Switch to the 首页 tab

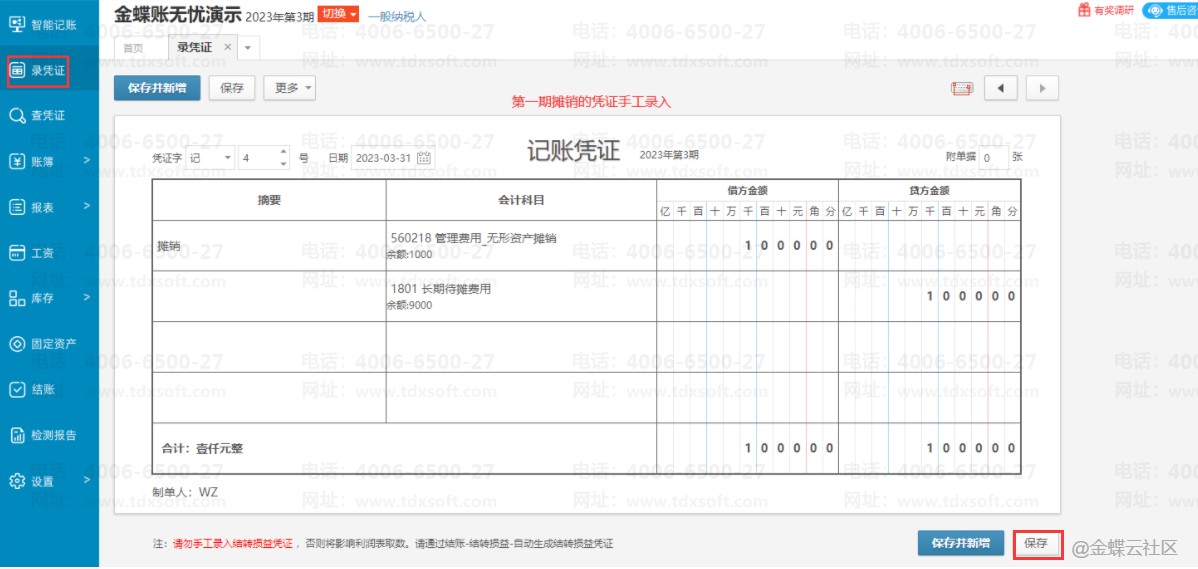point(132,47)
